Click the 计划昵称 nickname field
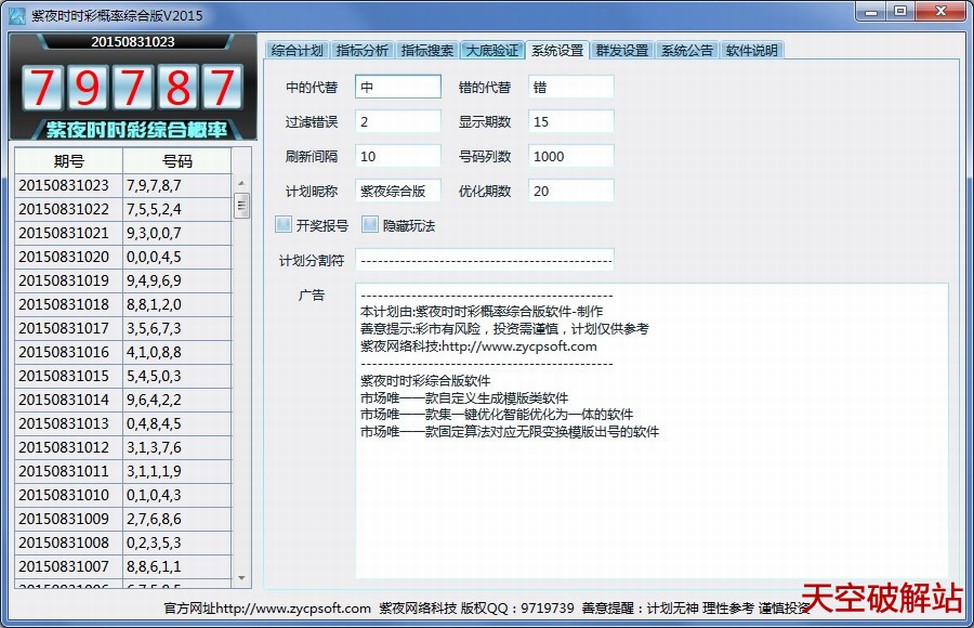 coord(397,190)
